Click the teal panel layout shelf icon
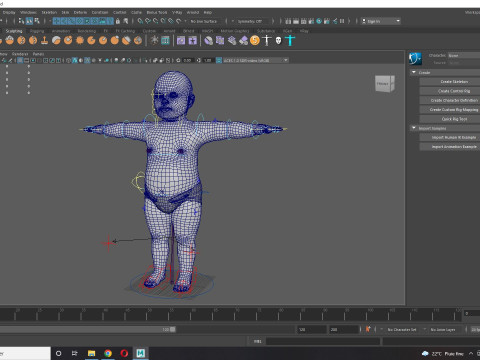The width and height of the screenshot is (480, 360). click(165, 41)
